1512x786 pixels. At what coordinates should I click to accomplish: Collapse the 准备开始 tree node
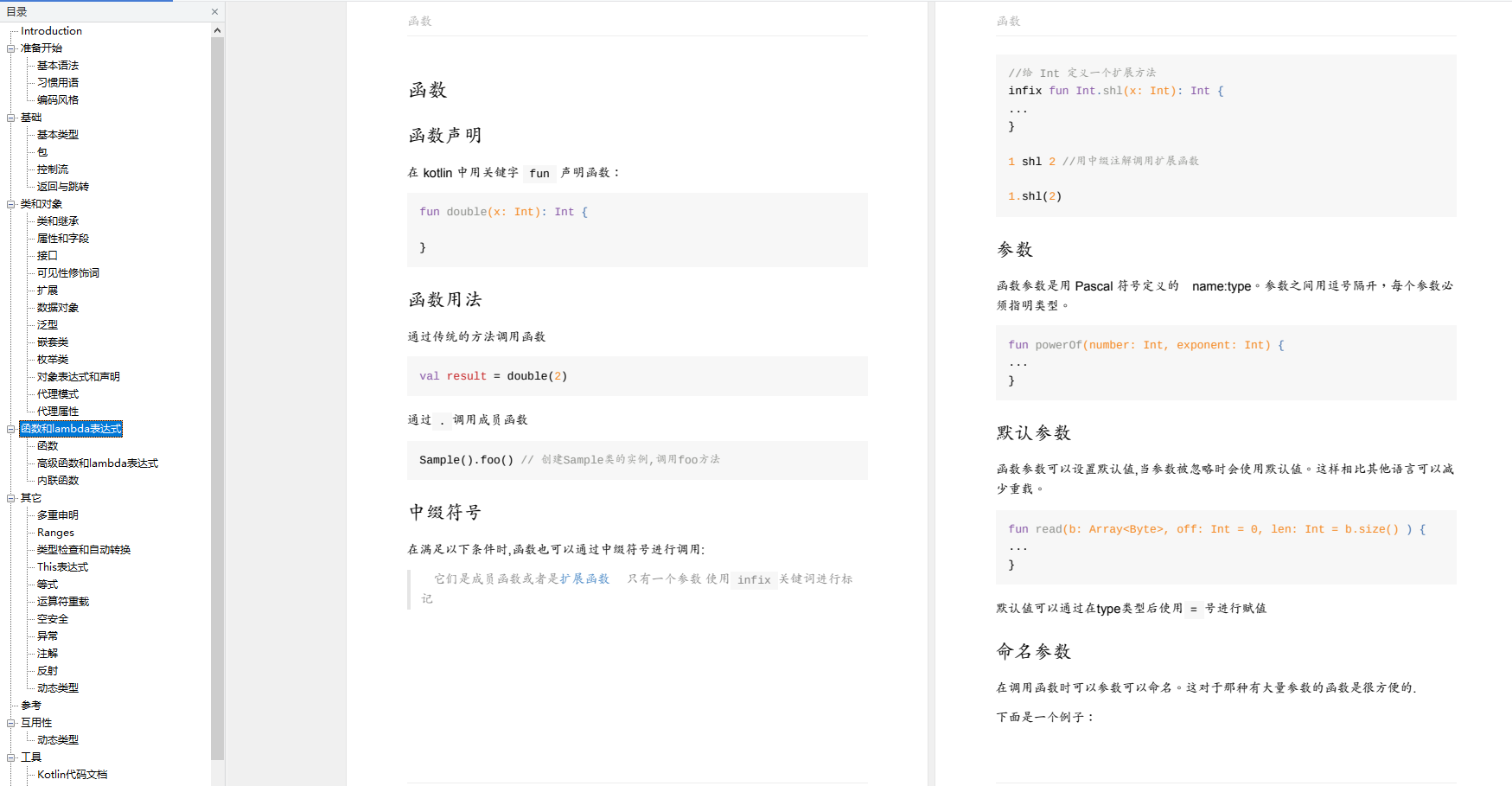11,48
